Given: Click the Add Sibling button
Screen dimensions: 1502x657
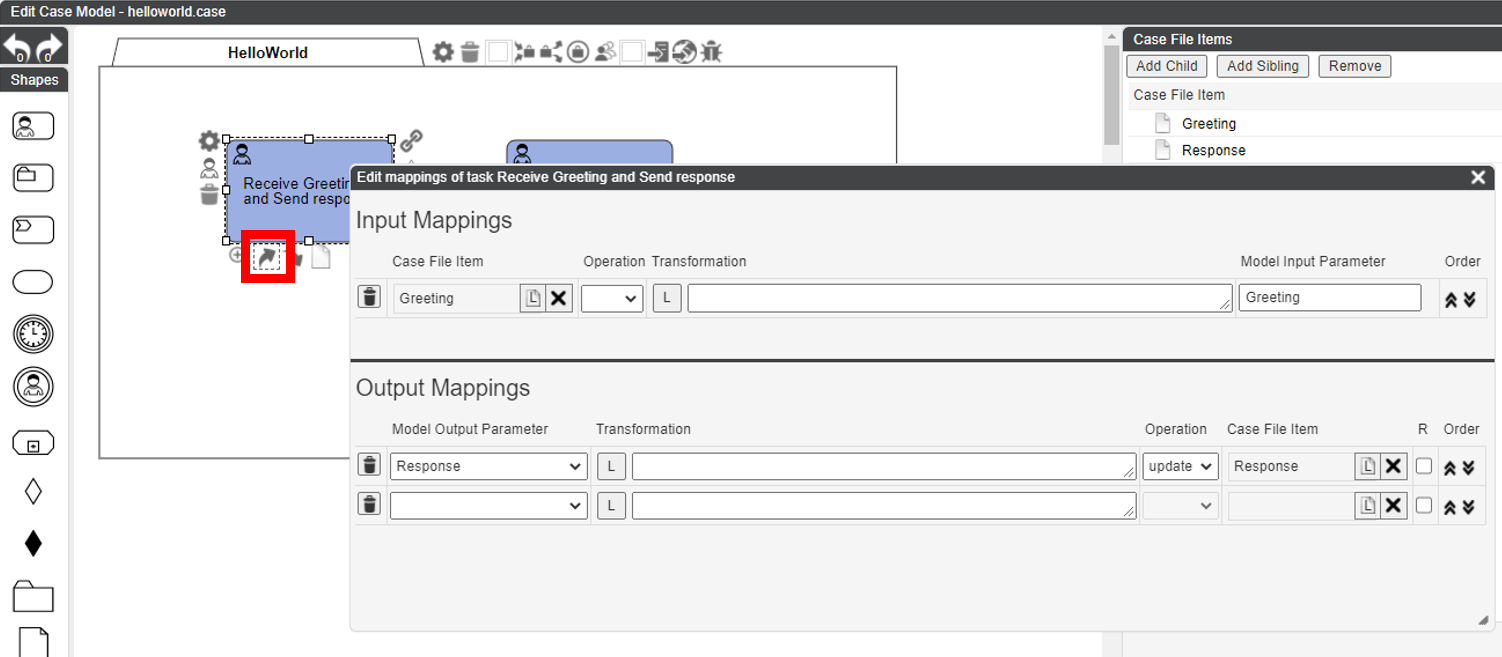Looking at the screenshot, I should (x=1263, y=66).
